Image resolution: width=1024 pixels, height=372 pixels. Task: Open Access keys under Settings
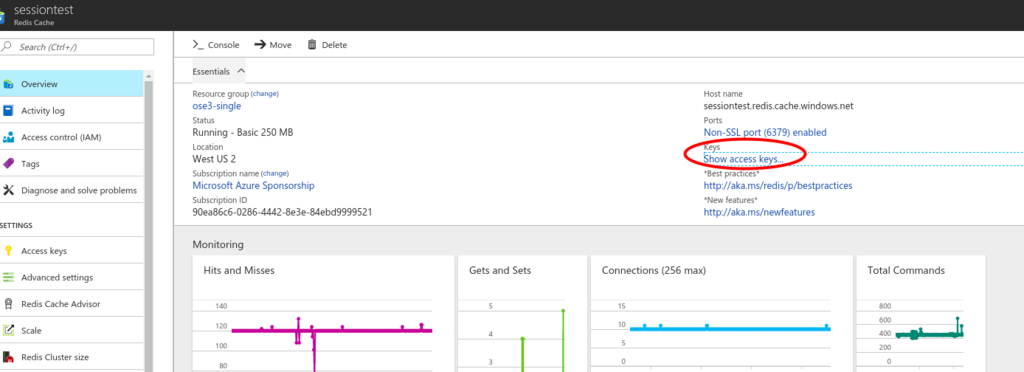coord(72,251)
